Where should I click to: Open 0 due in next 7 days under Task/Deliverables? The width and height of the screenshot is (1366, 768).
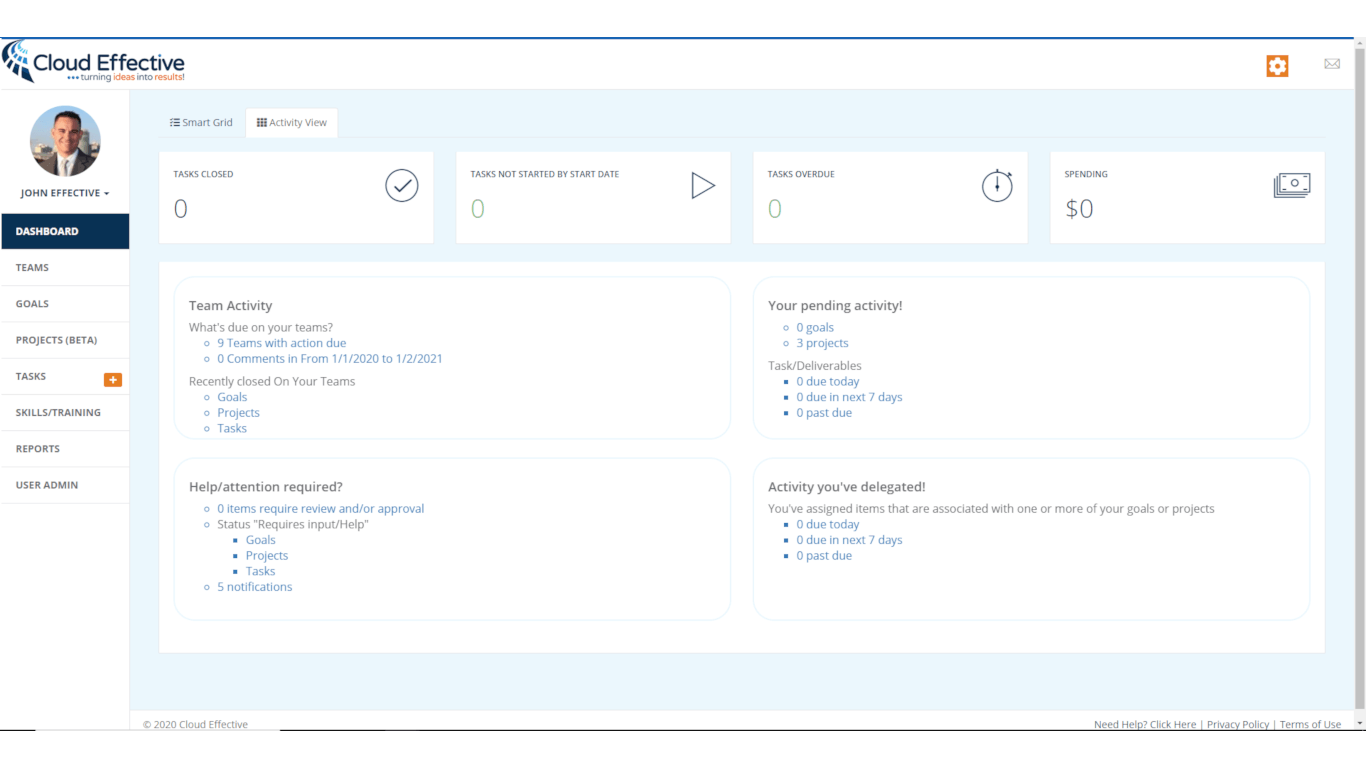pyautogui.click(x=849, y=397)
